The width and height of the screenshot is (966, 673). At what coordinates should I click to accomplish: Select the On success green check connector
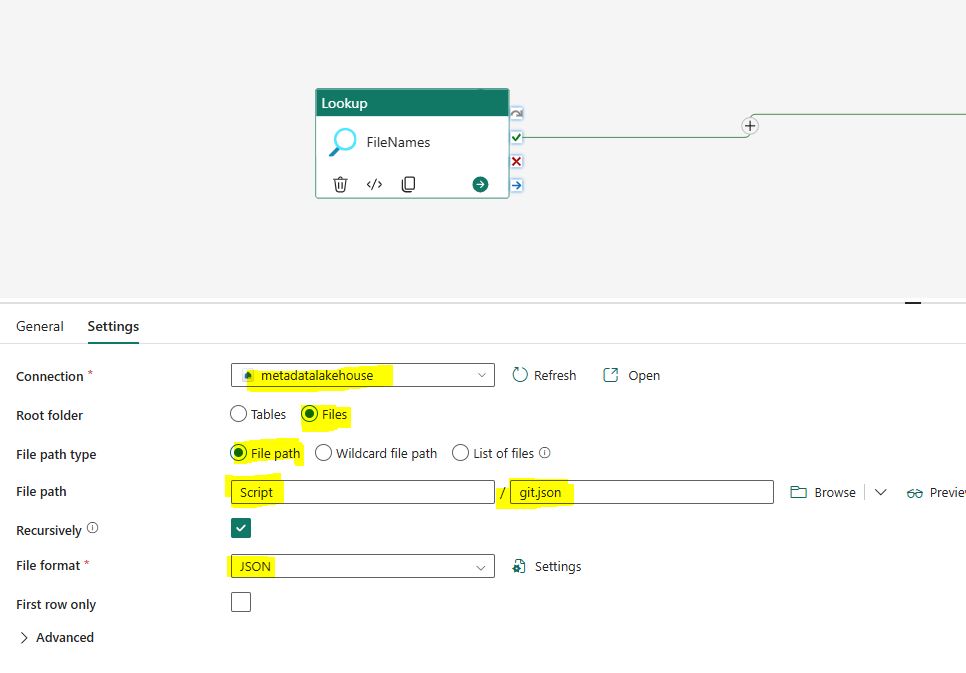[x=516, y=137]
